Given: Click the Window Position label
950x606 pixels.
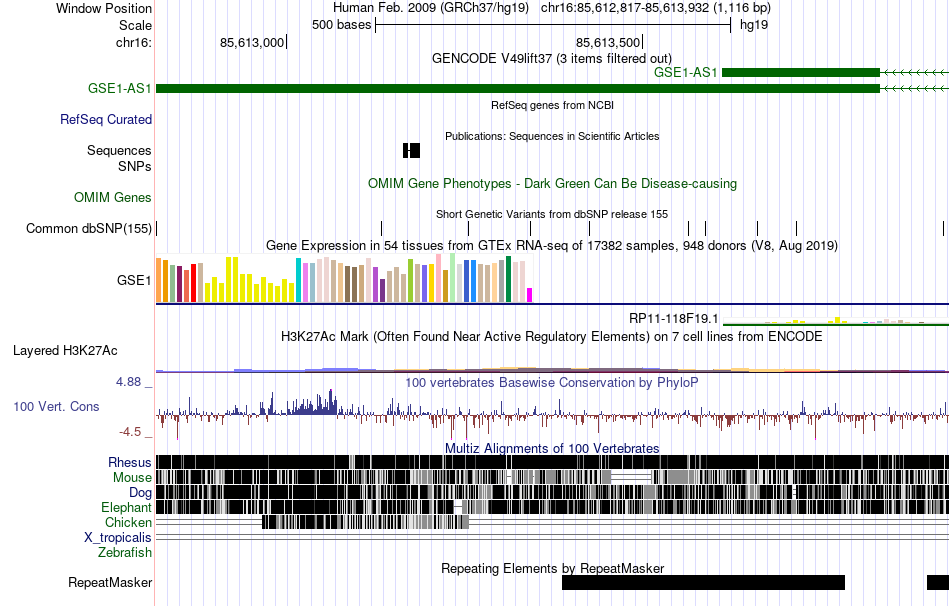Looking at the screenshot, I should pyautogui.click(x=104, y=8).
